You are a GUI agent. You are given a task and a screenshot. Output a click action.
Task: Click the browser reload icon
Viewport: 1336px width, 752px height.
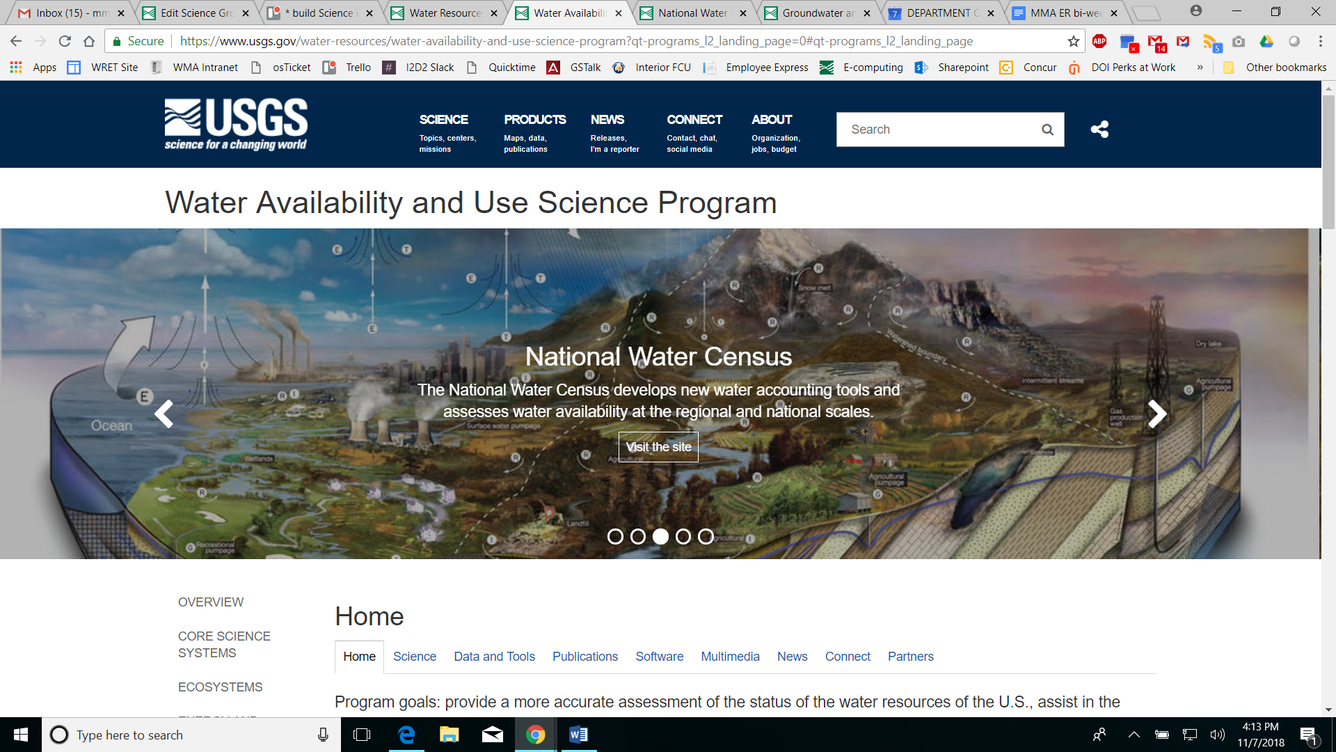point(65,41)
